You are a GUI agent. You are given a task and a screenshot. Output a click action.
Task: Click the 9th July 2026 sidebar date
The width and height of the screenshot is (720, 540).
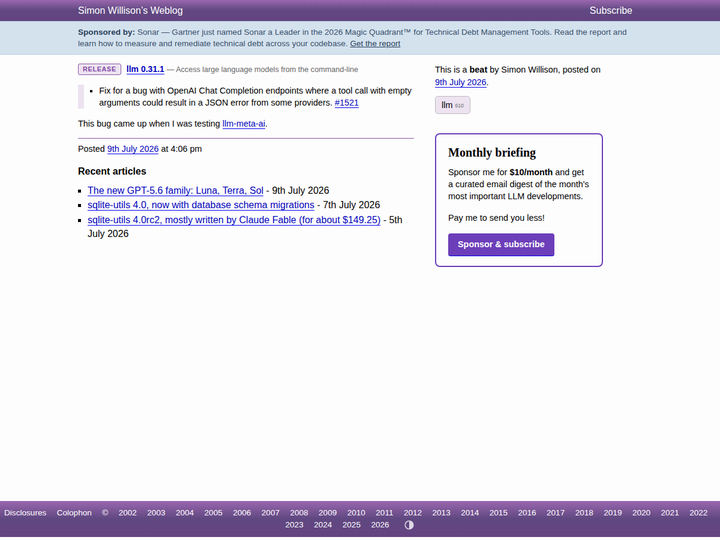tap(461, 82)
